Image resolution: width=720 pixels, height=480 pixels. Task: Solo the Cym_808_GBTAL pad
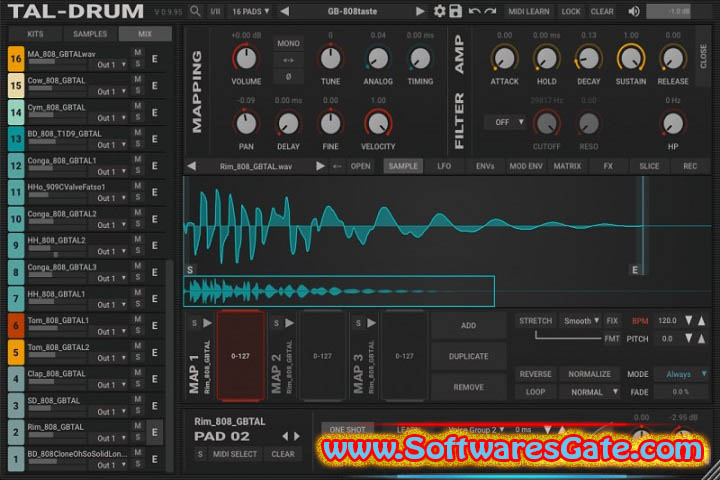[137, 118]
